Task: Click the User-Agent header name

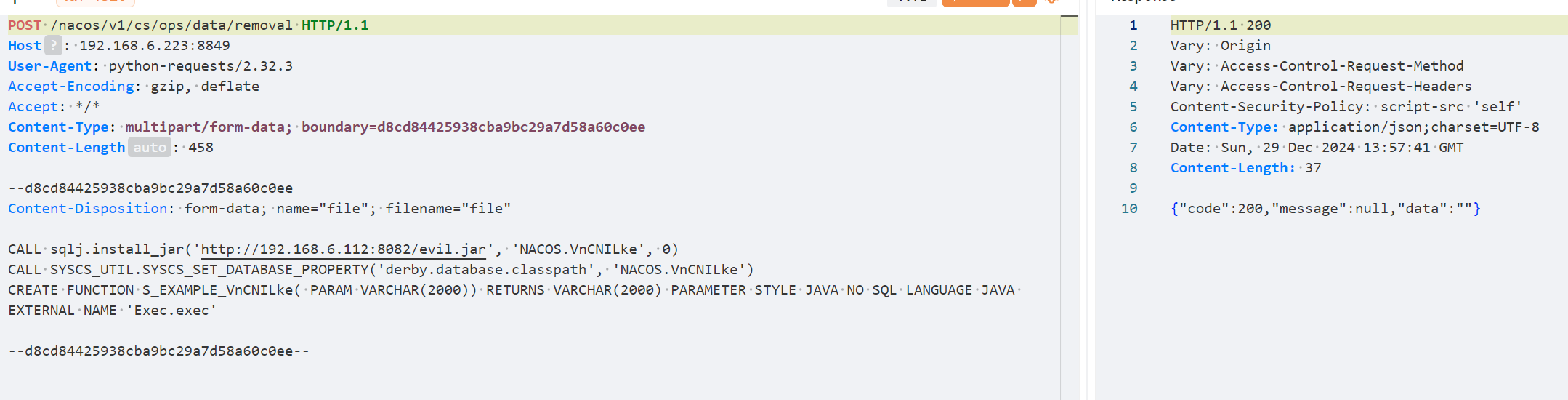Action: pyautogui.click(x=50, y=65)
